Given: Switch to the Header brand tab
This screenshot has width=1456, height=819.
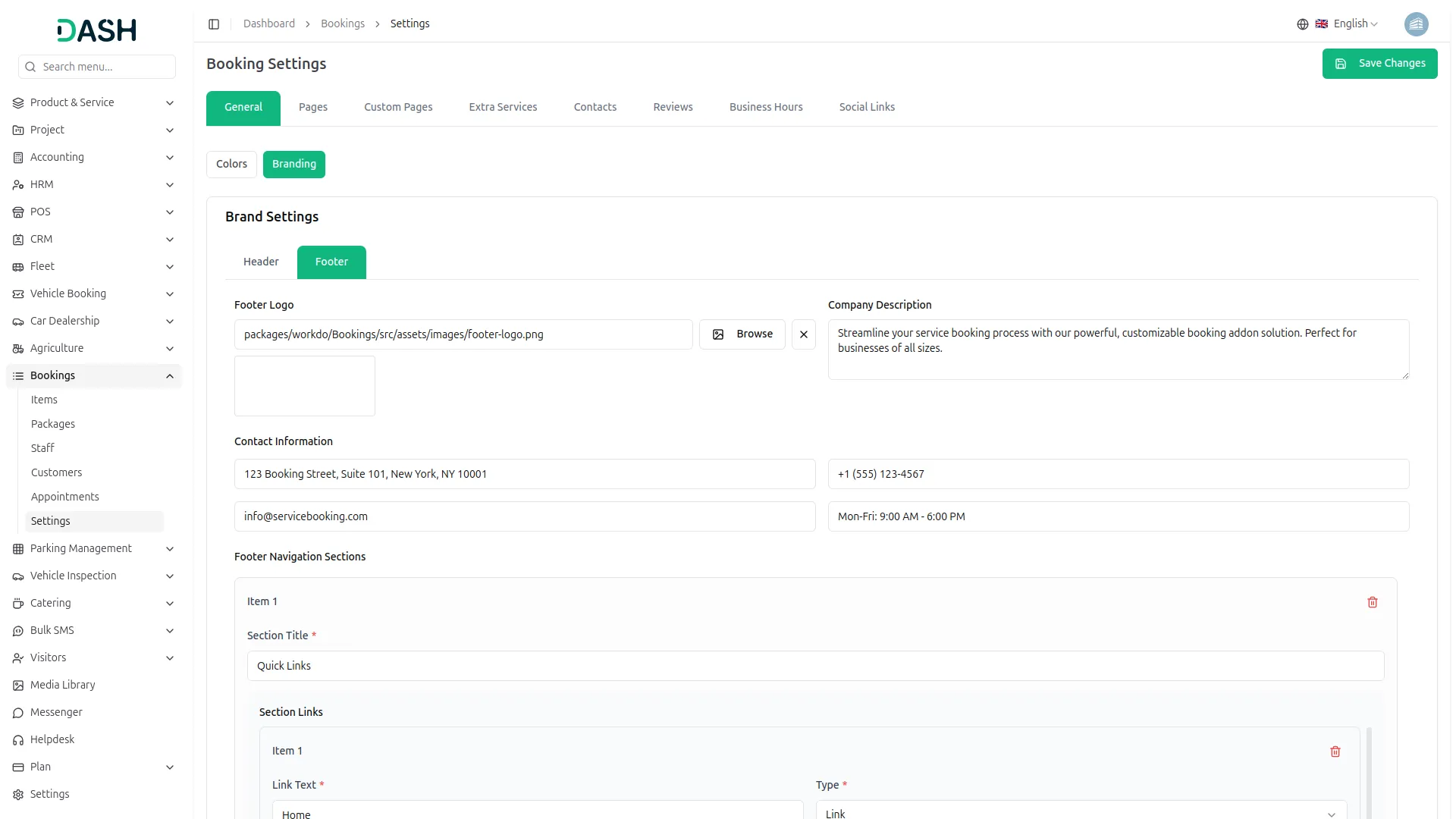Looking at the screenshot, I should [x=261, y=262].
